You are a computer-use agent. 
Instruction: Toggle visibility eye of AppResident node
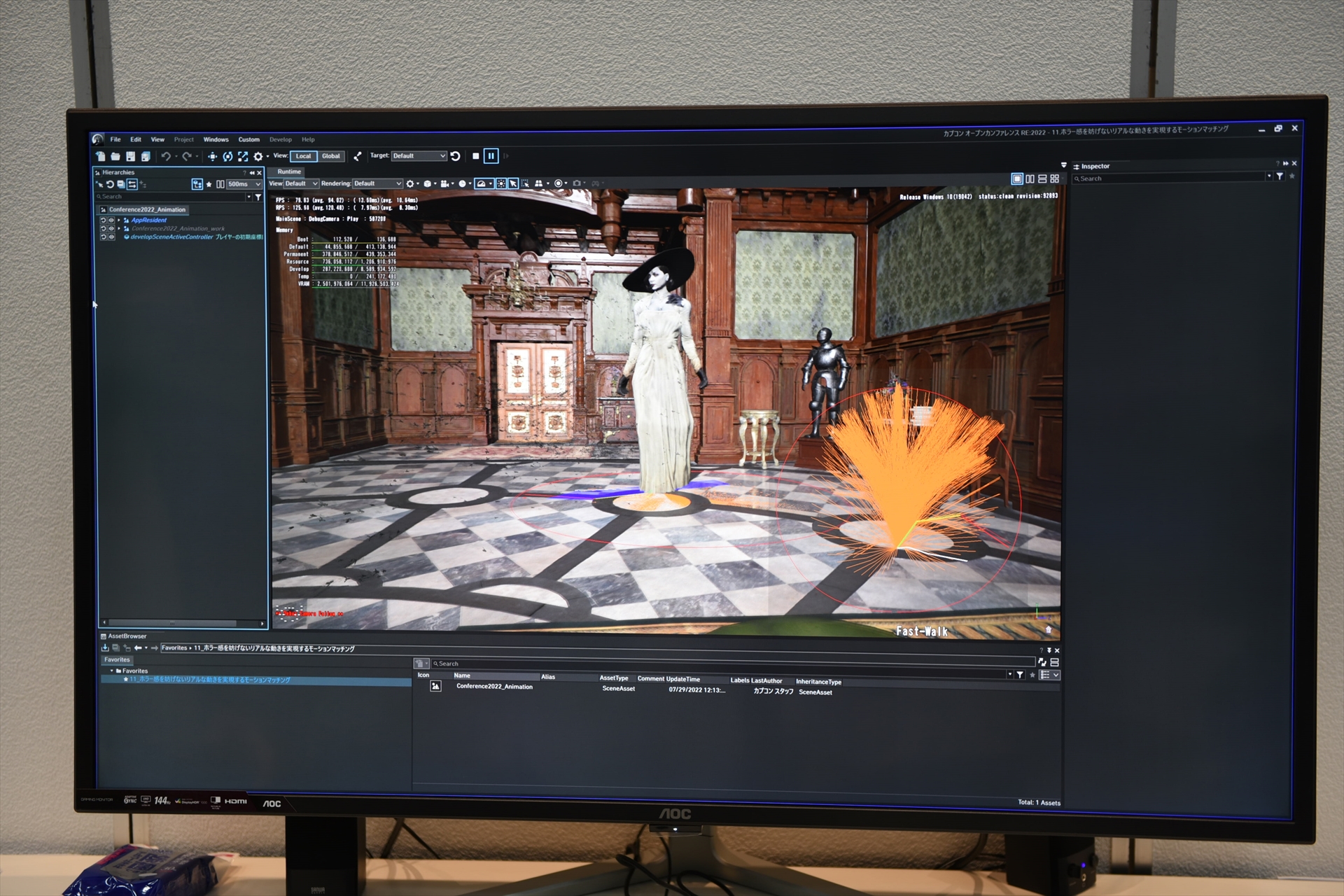coord(111,220)
